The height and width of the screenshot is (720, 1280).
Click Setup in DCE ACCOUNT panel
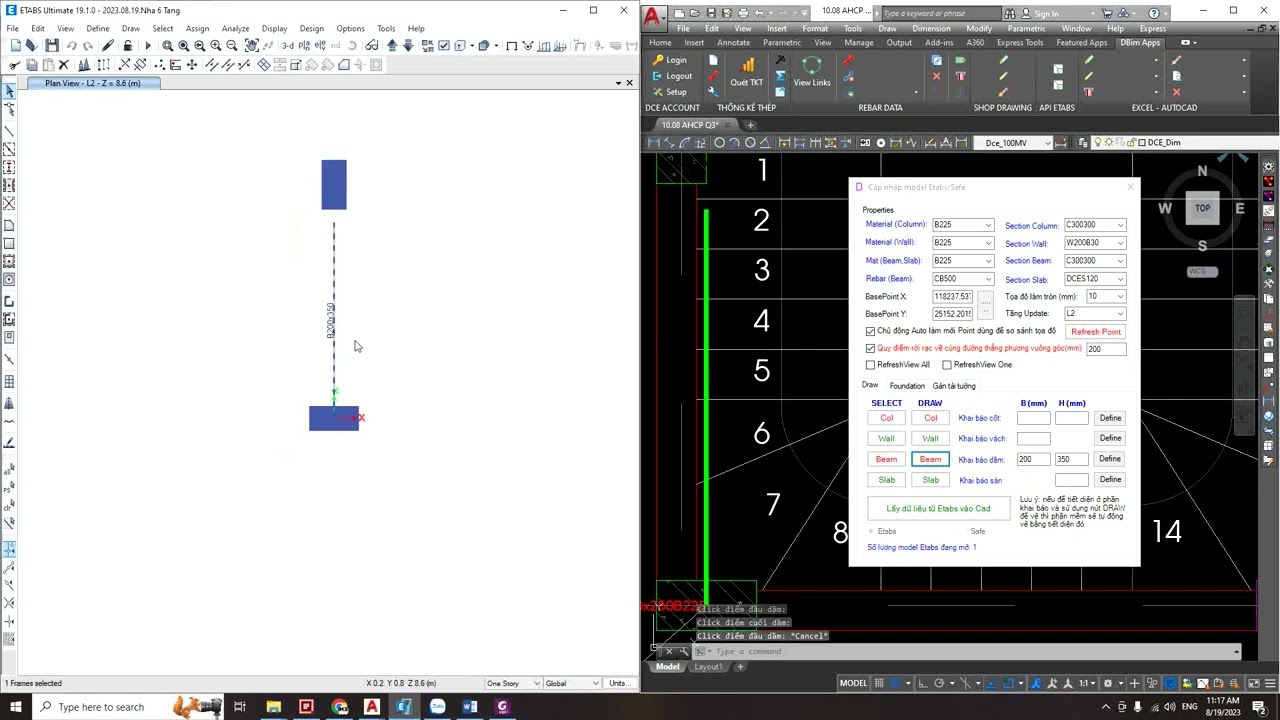pyautogui.click(x=669, y=92)
